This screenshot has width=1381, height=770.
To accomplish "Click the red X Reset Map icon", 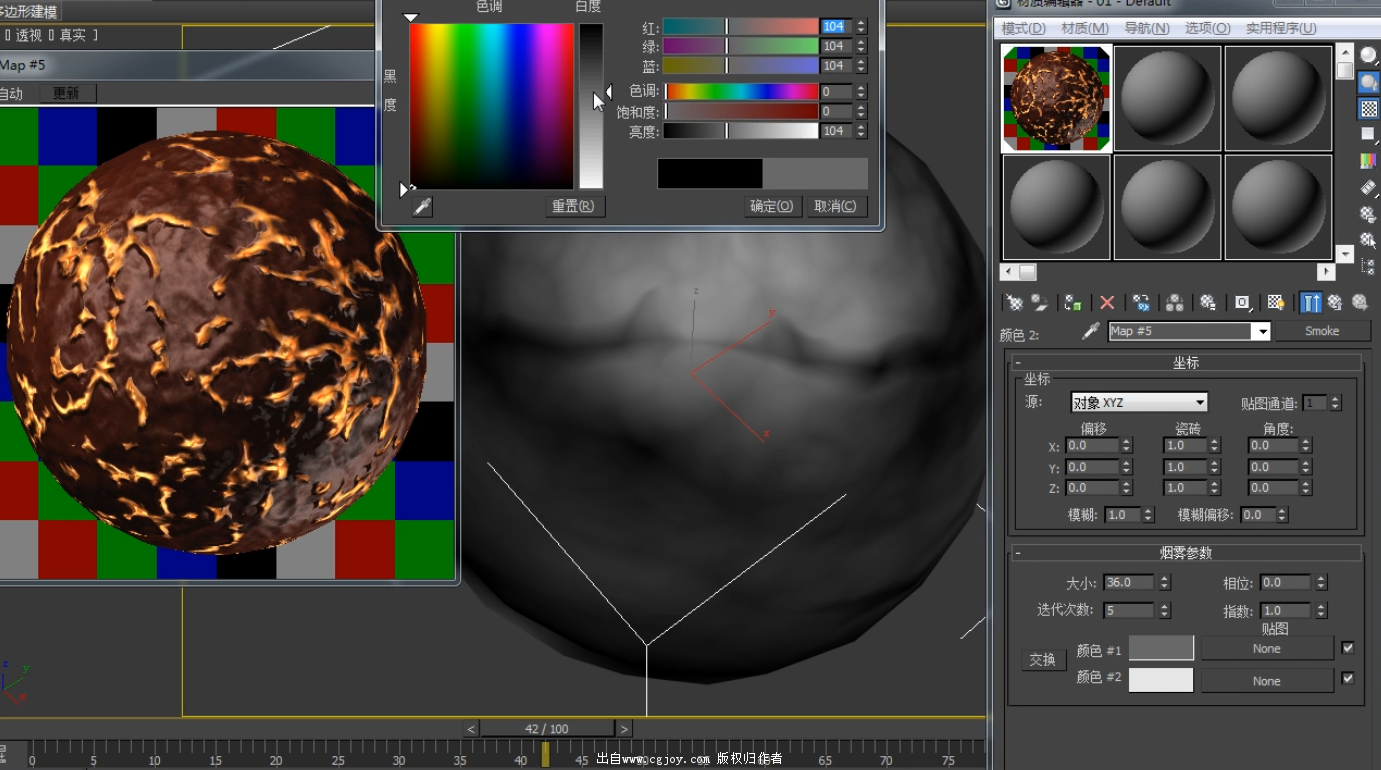I will point(1107,302).
